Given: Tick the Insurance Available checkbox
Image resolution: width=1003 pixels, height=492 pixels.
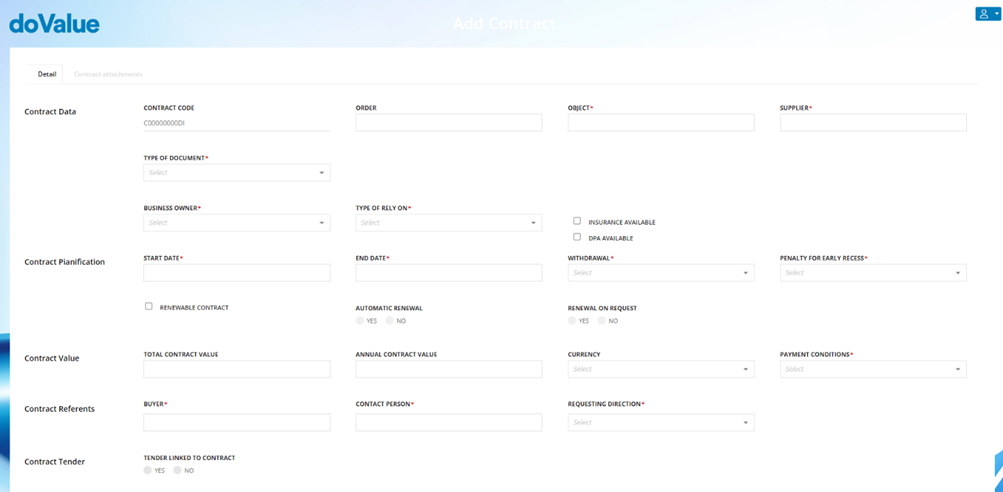Looking at the screenshot, I should (577, 221).
